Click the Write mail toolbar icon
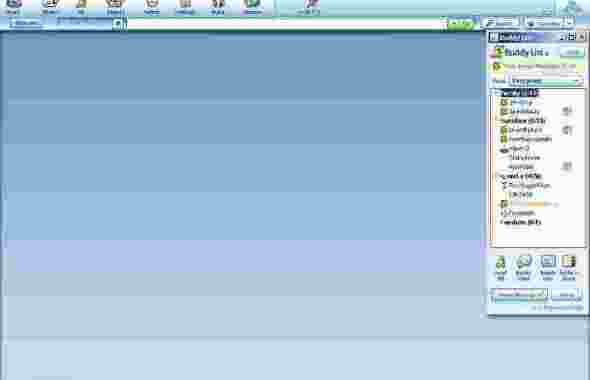The width and height of the screenshot is (590, 380). point(50,6)
